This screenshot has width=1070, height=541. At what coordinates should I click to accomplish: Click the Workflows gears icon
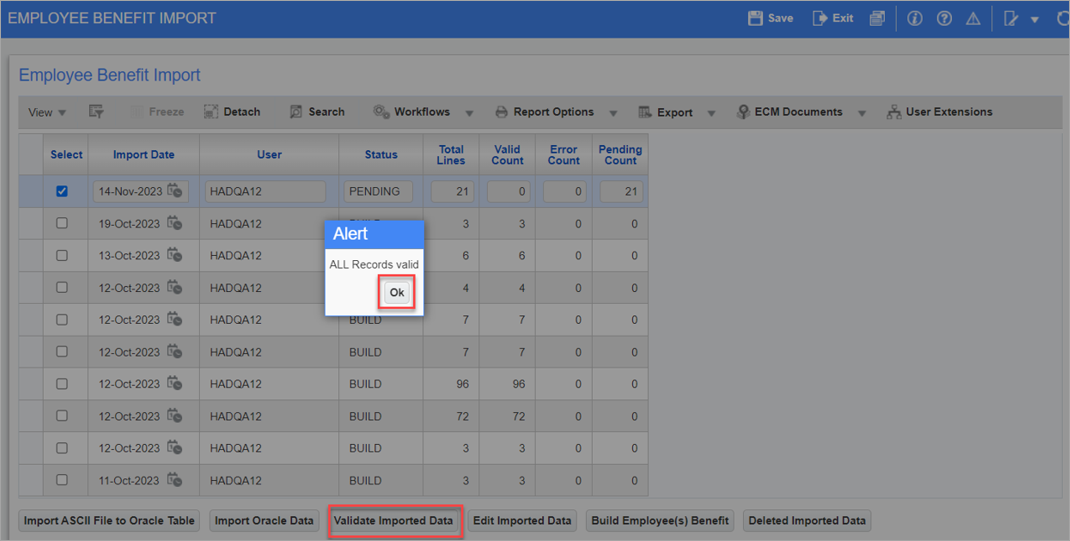pos(381,112)
